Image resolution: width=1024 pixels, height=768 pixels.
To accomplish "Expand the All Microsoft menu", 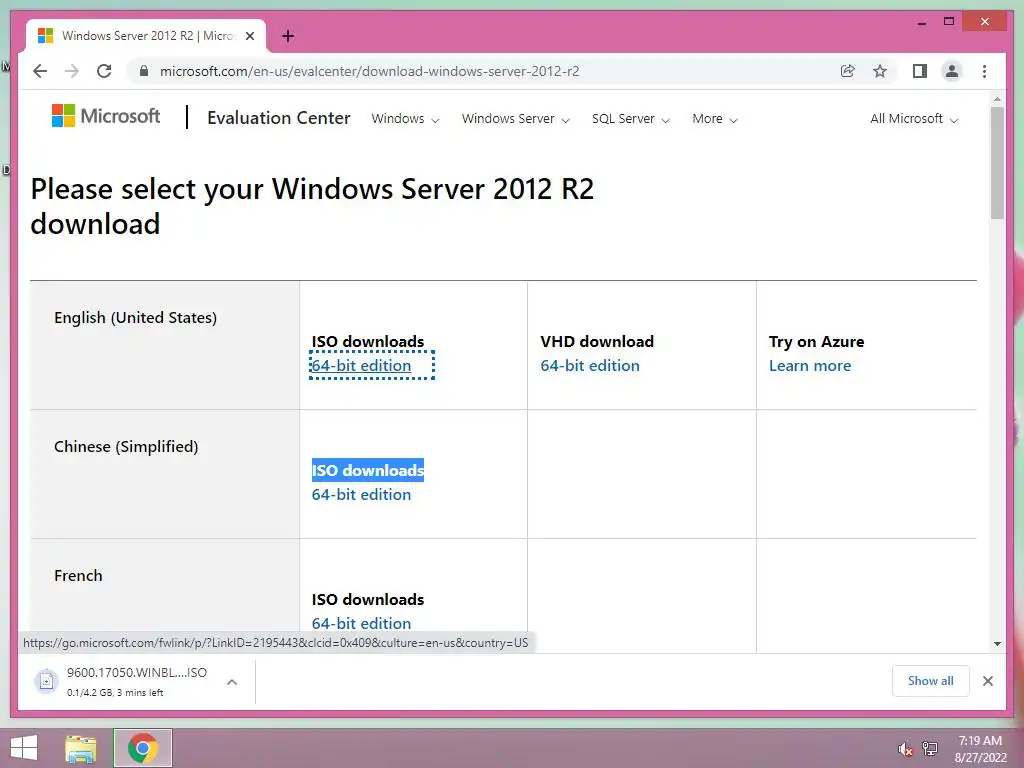I will (x=914, y=119).
